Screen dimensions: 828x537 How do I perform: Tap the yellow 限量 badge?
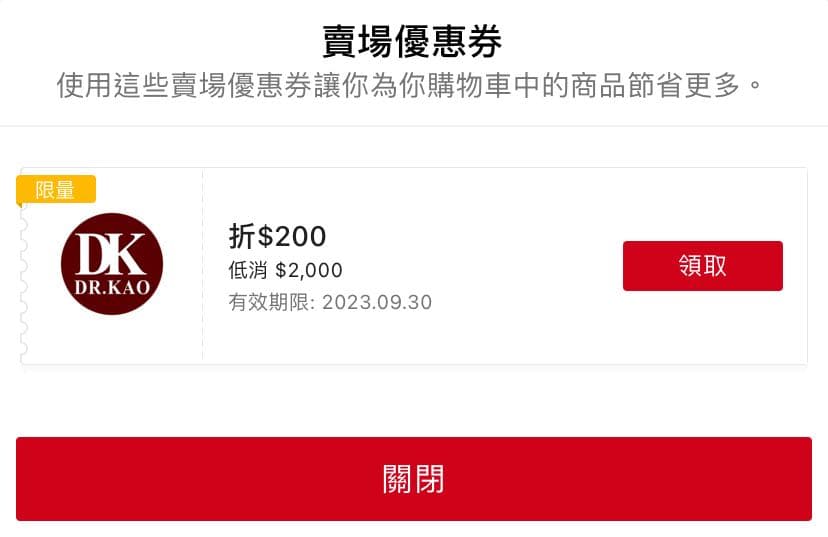(56, 189)
